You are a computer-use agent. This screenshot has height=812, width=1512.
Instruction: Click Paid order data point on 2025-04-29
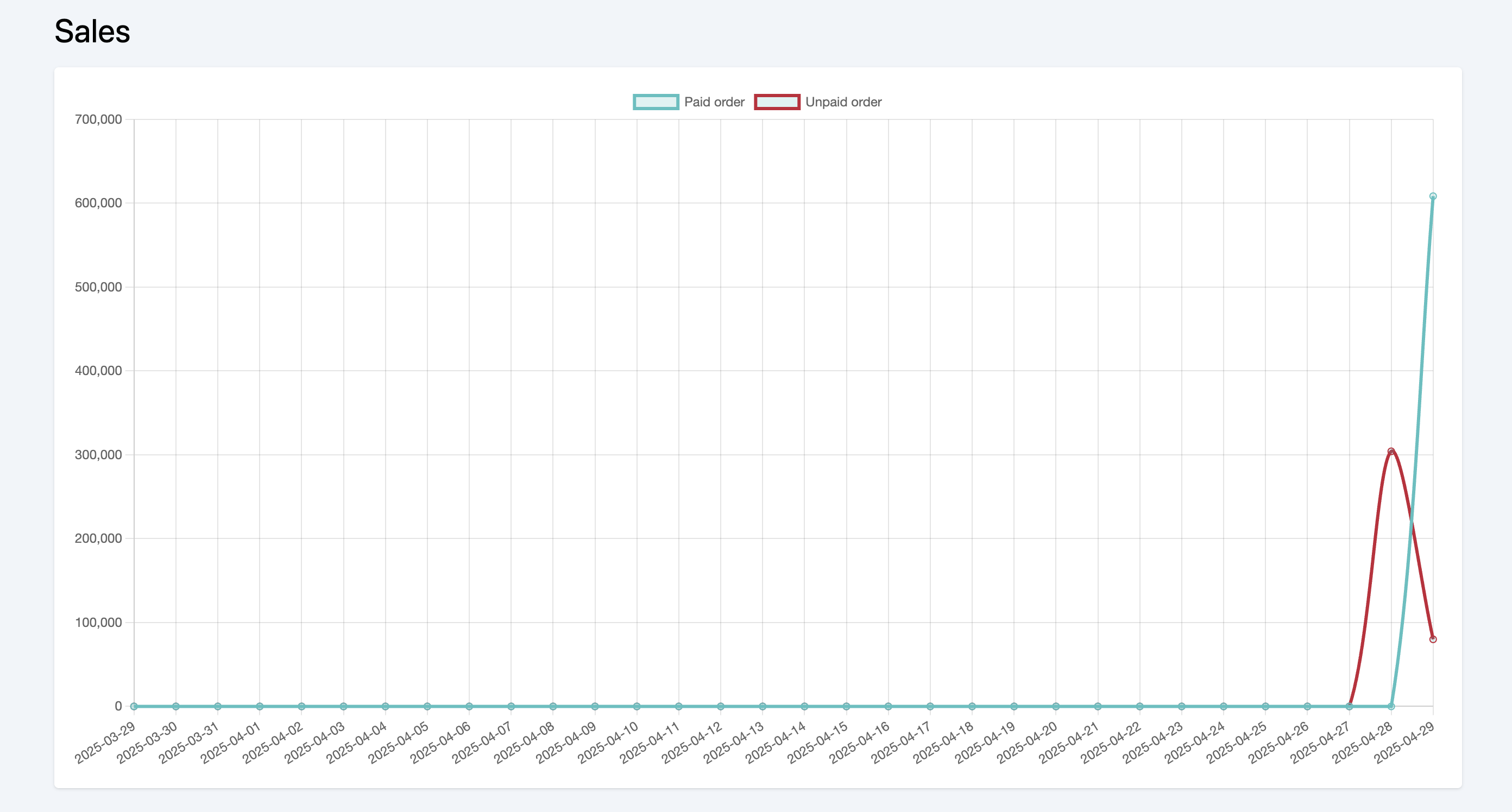coord(1433,196)
